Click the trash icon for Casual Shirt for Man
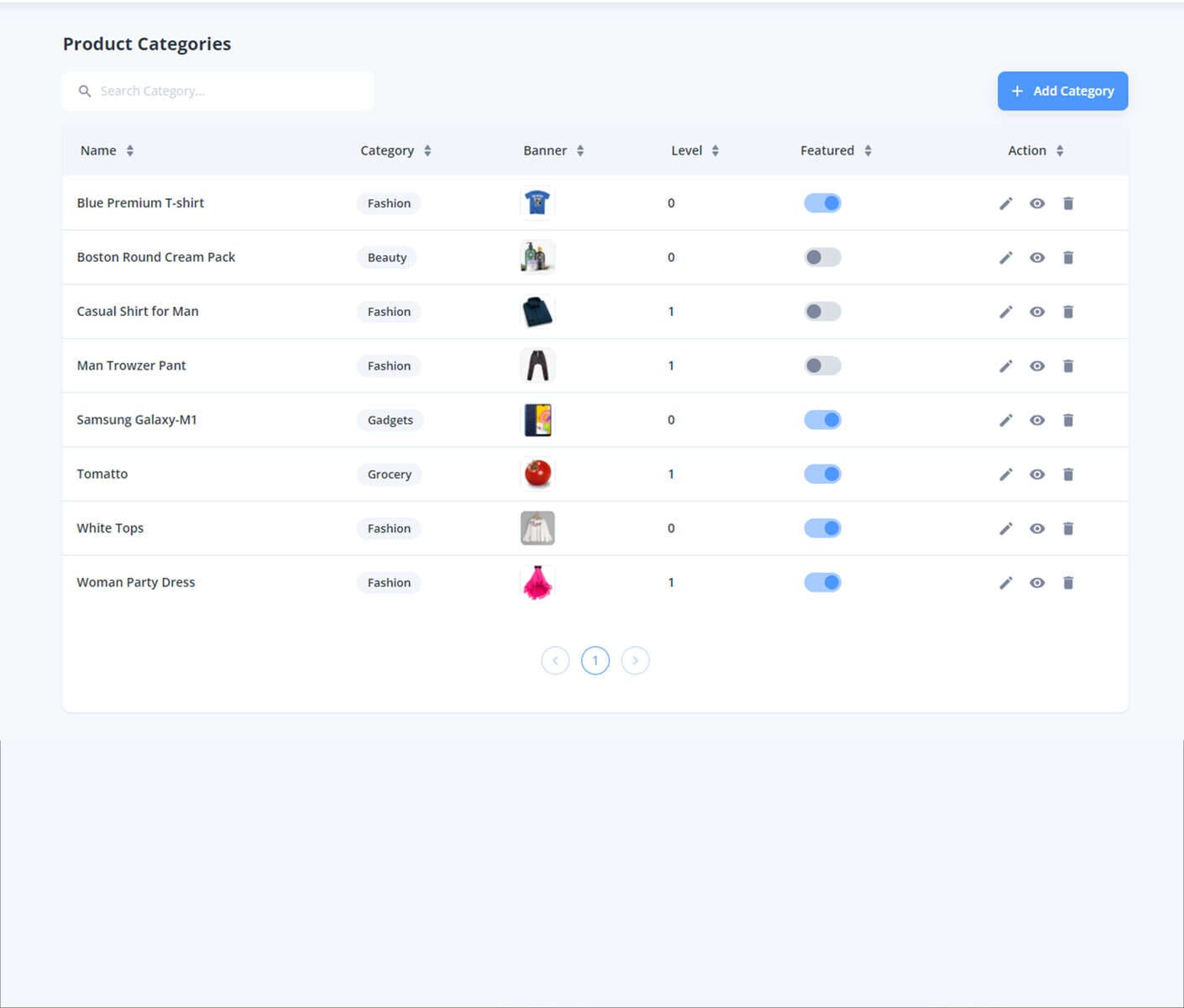The image size is (1184, 1008). pos(1068,311)
